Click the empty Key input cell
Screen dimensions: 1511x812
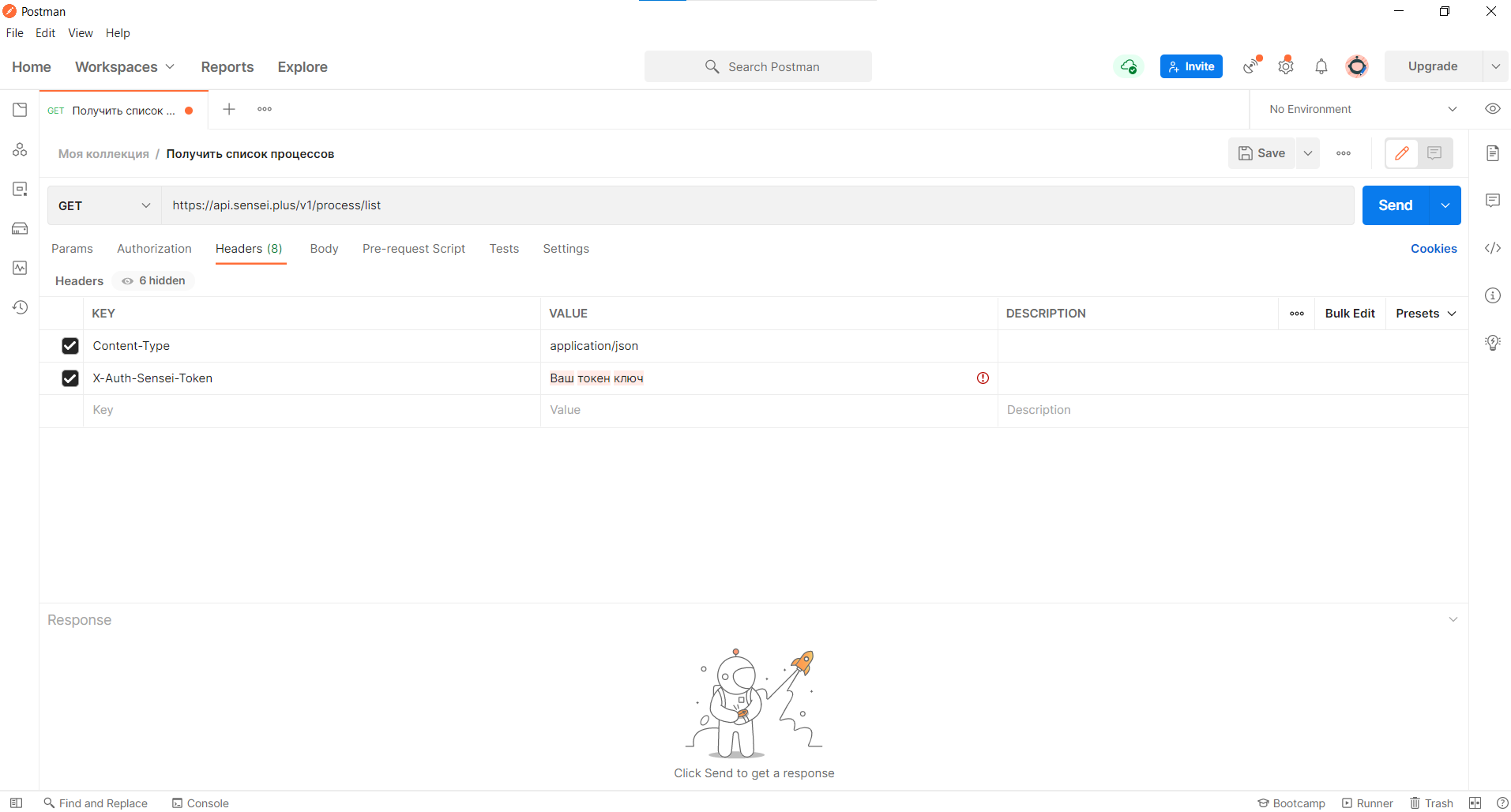click(x=312, y=411)
